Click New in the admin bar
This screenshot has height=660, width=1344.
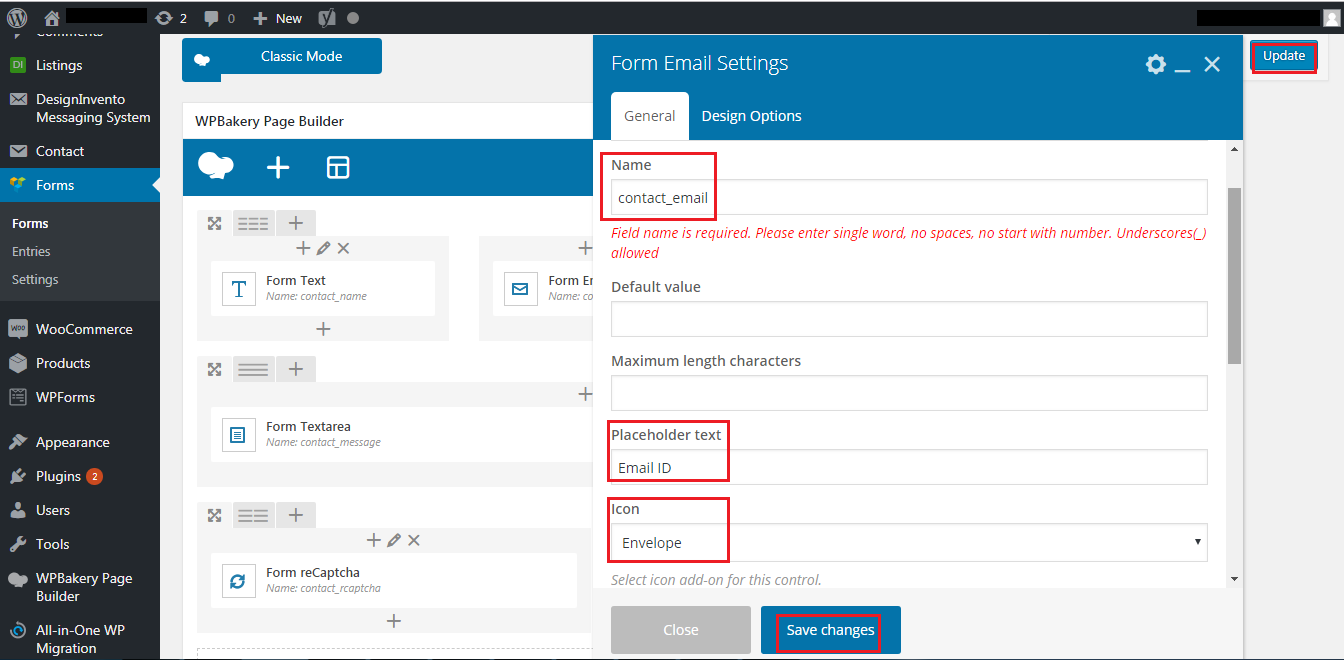277,18
